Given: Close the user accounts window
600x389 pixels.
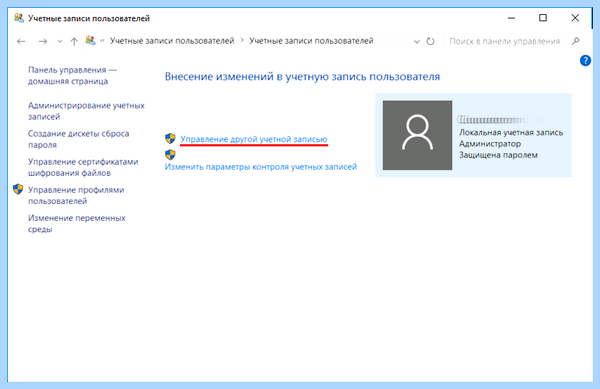Looking at the screenshot, I should (x=575, y=18).
